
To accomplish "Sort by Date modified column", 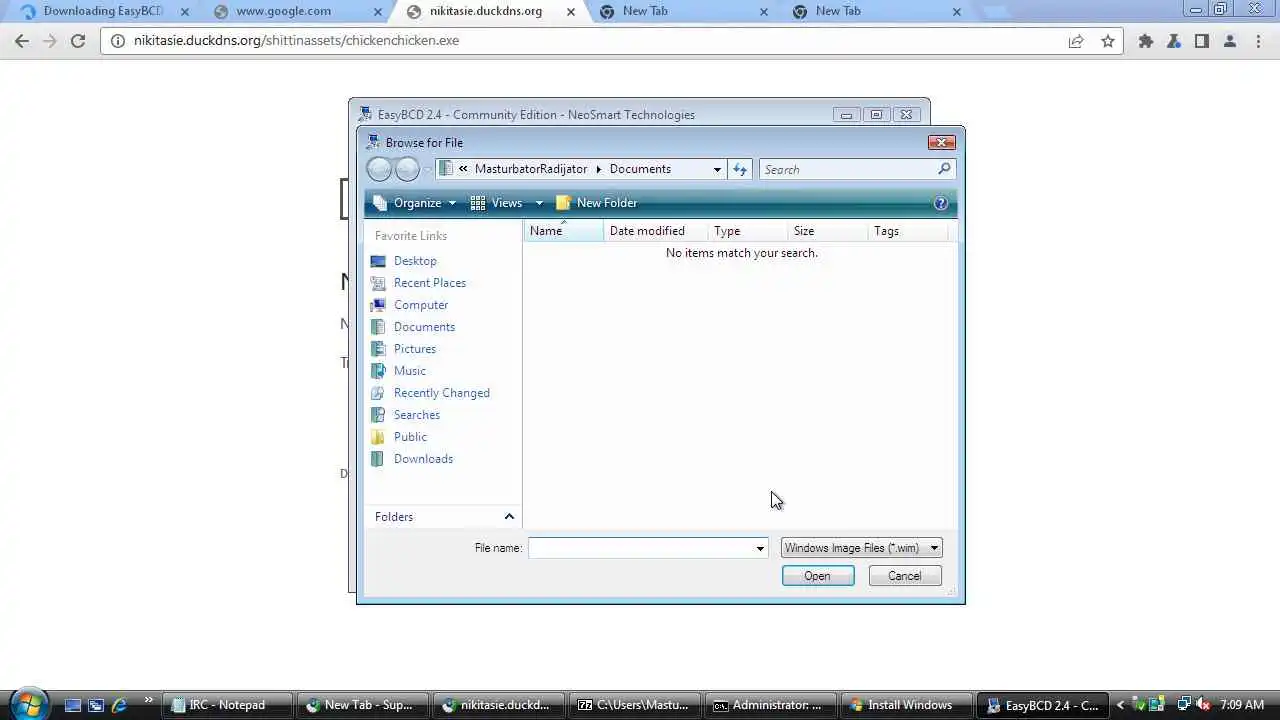I will tap(655, 231).
